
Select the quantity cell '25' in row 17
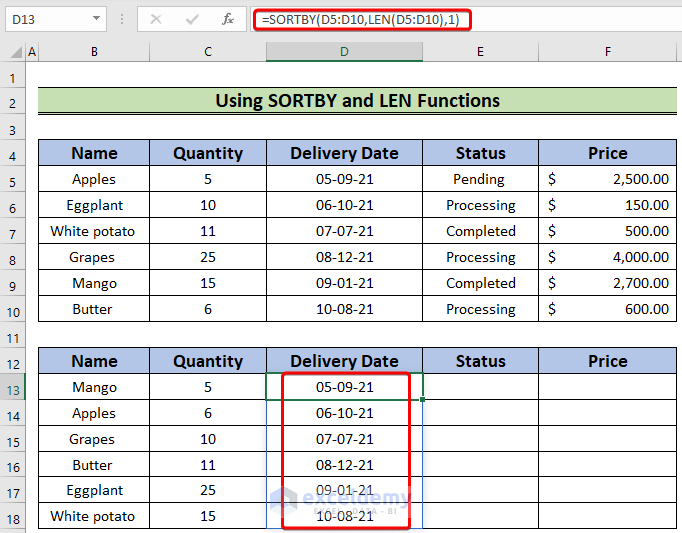(208, 490)
